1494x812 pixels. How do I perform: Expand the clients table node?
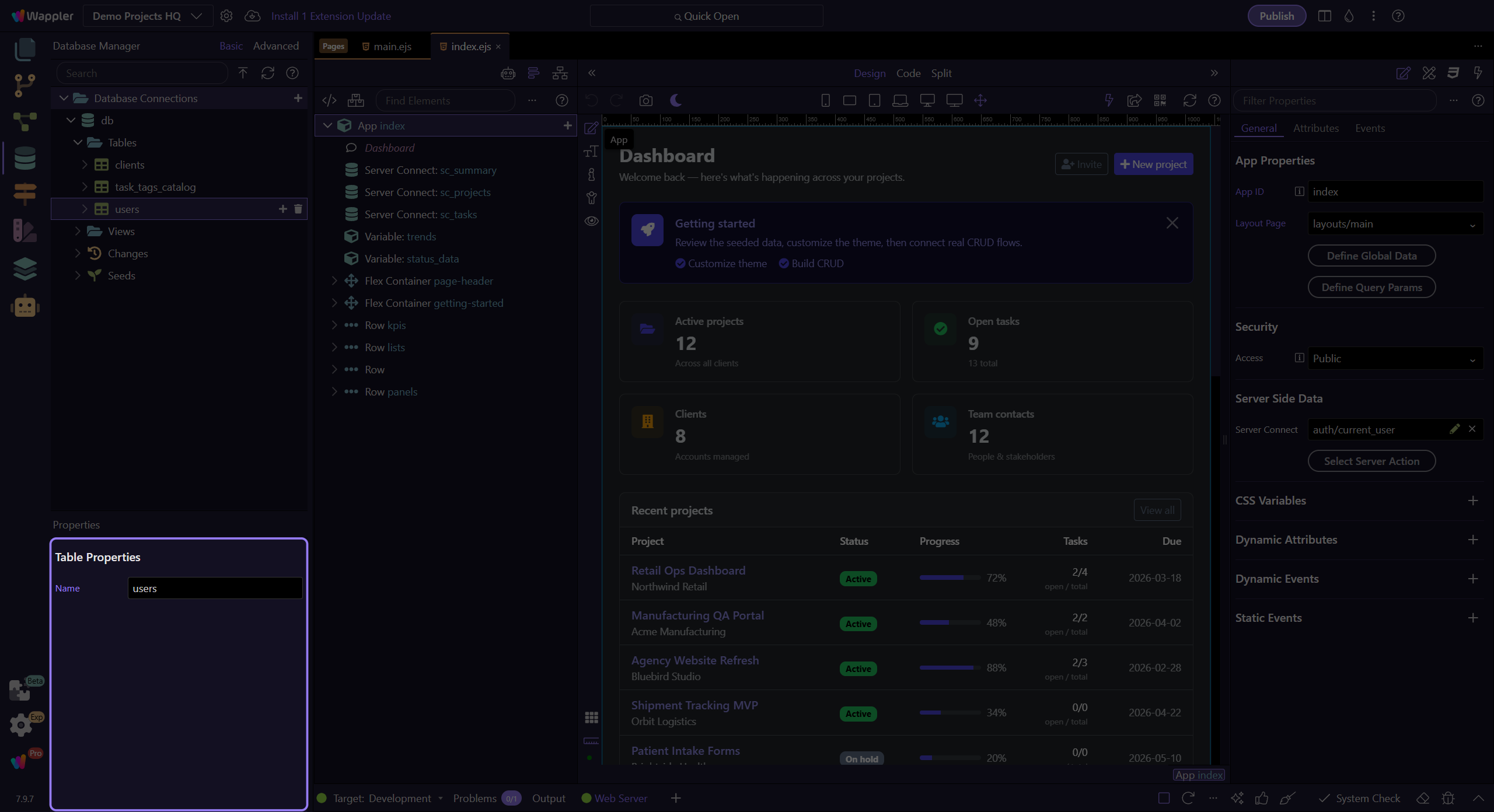[x=85, y=164]
